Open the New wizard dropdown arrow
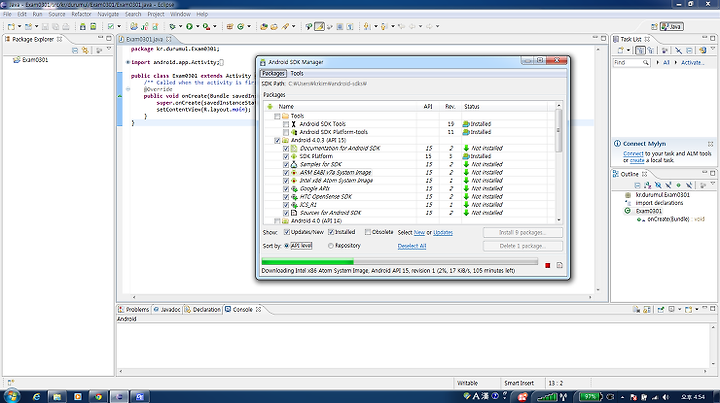The width and height of the screenshot is (720, 403). pos(19,27)
